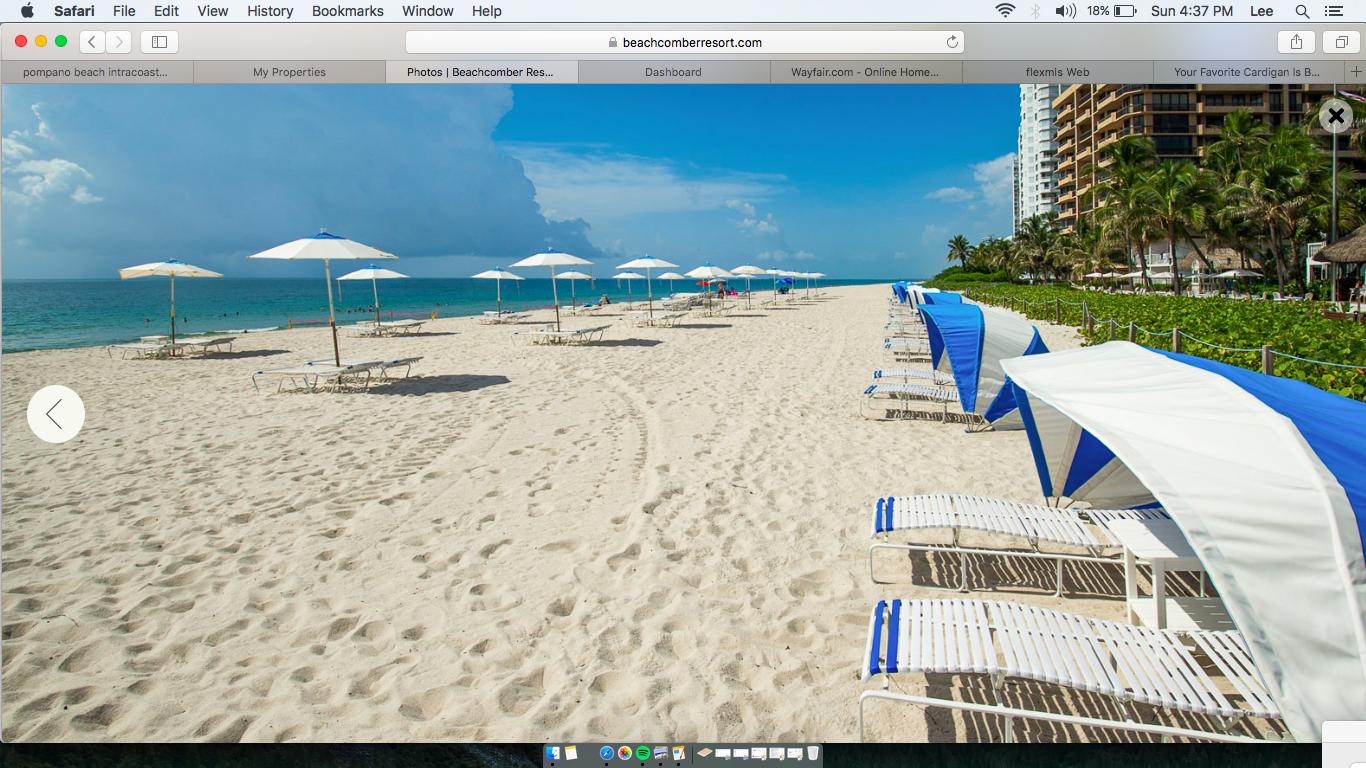
Task: Open the Bookmarks menu
Action: (x=347, y=11)
